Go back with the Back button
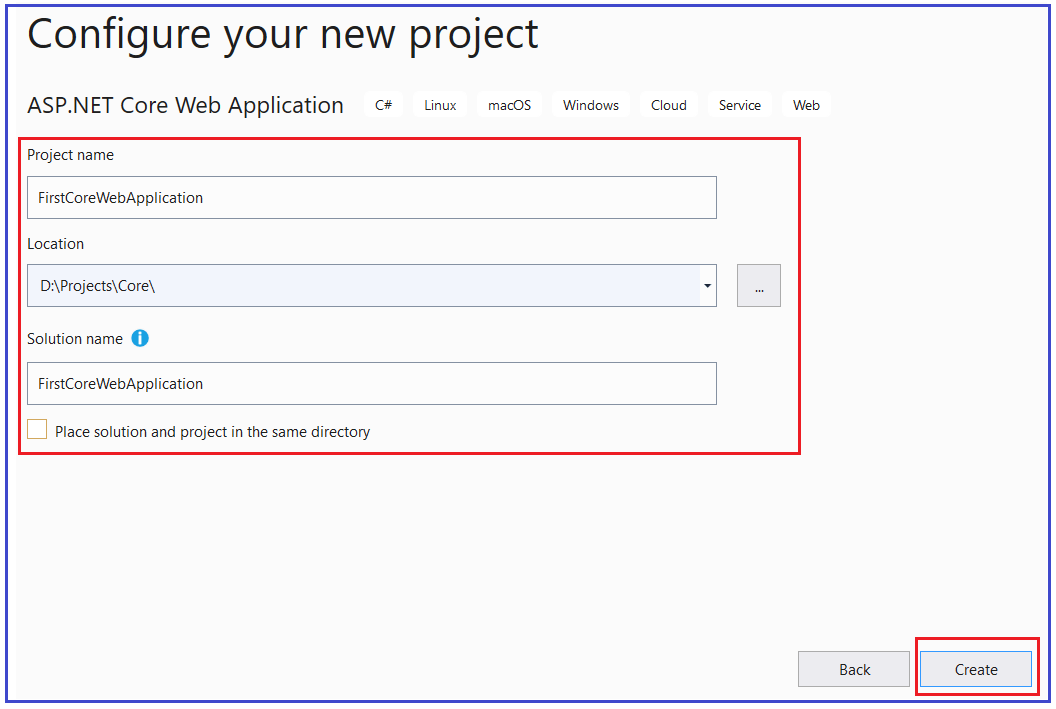The width and height of the screenshot is (1056, 709). 853,669
